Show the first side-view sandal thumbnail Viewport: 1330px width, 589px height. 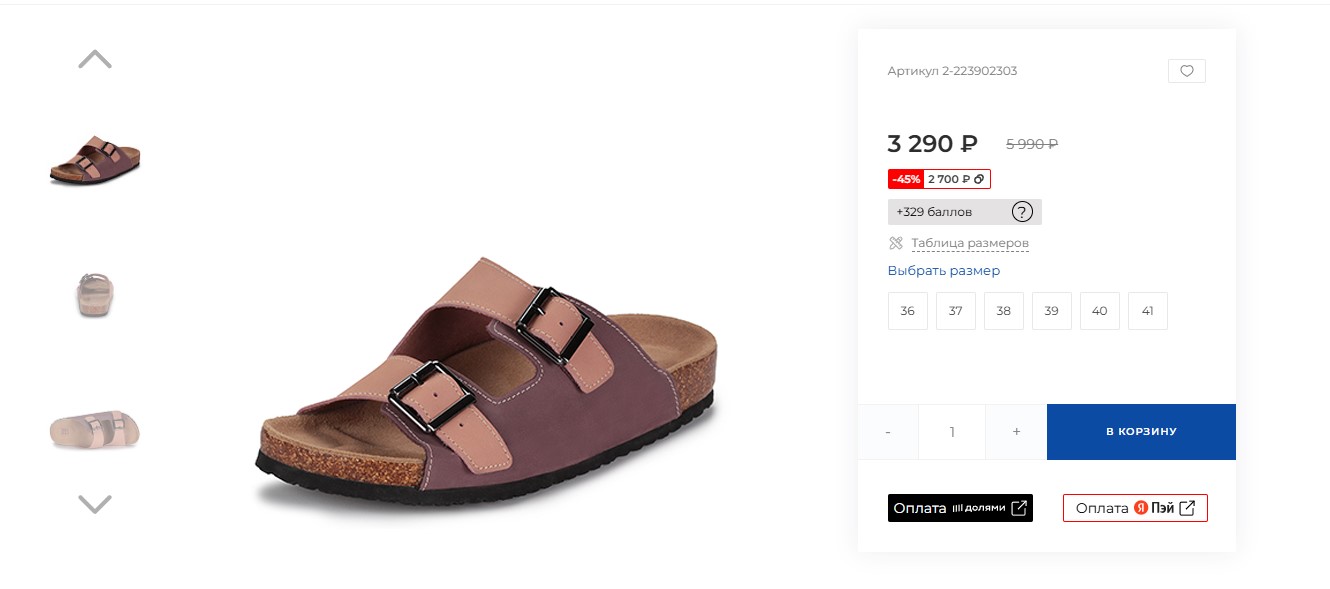click(x=95, y=160)
